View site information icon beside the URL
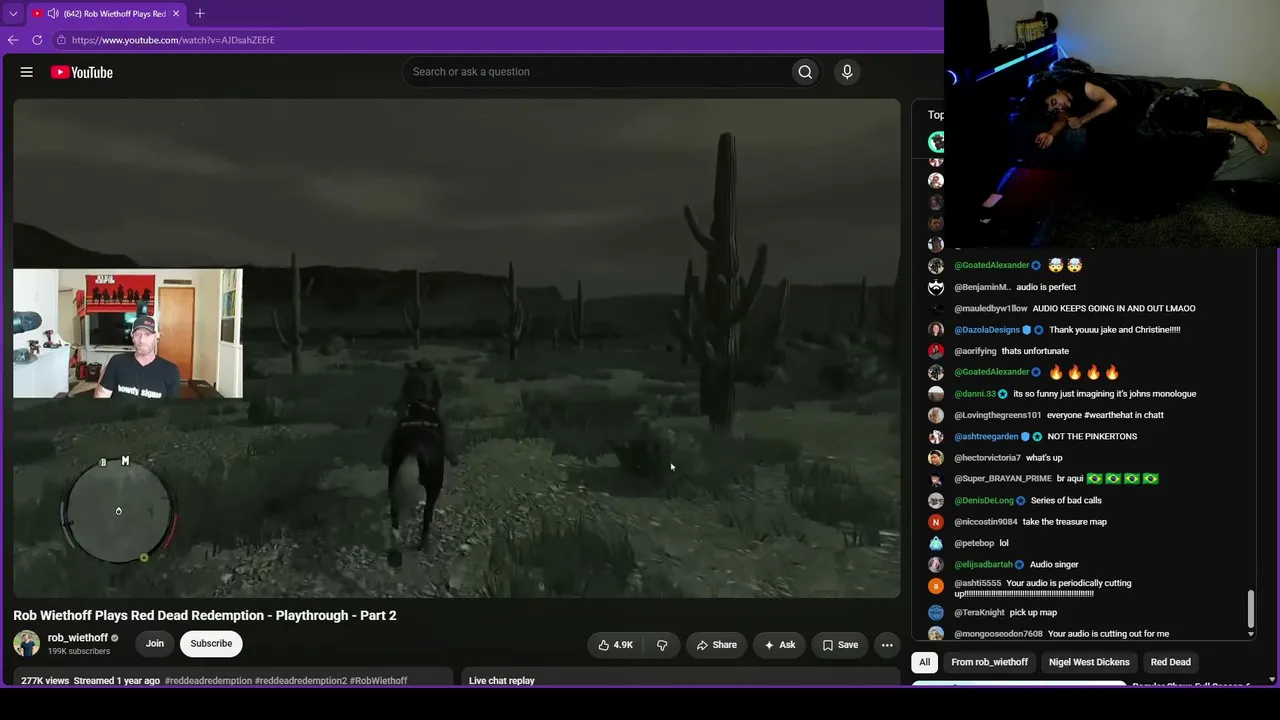Screen dimensions: 1280x720 tap(61, 40)
